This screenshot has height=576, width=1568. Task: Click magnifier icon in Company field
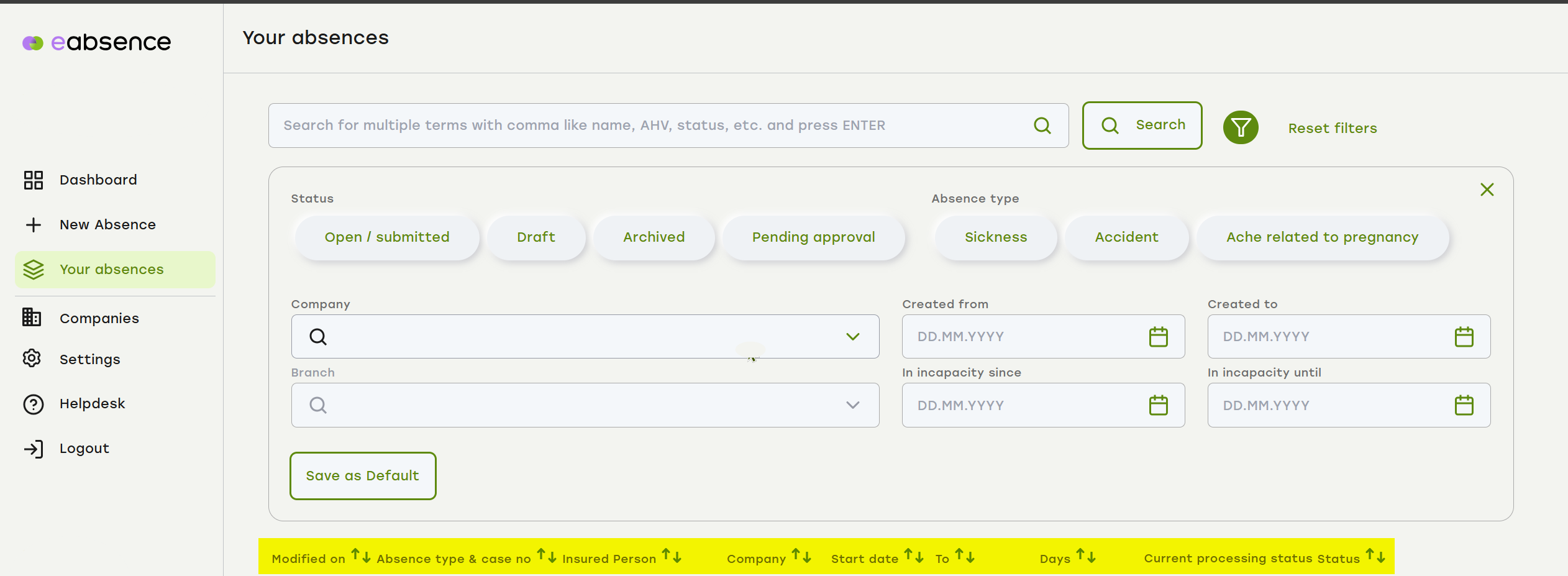318,337
